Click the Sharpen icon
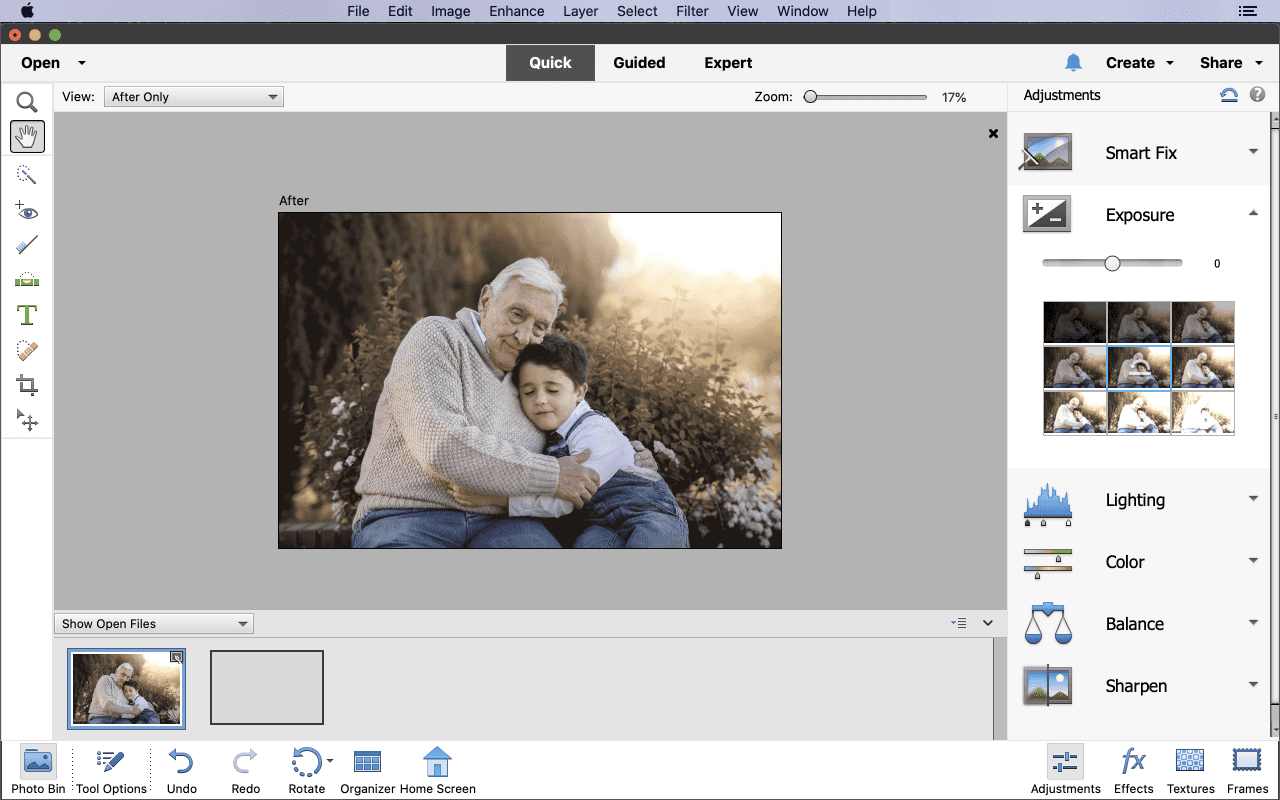This screenshot has width=1280, height=800. point(1047,686)
